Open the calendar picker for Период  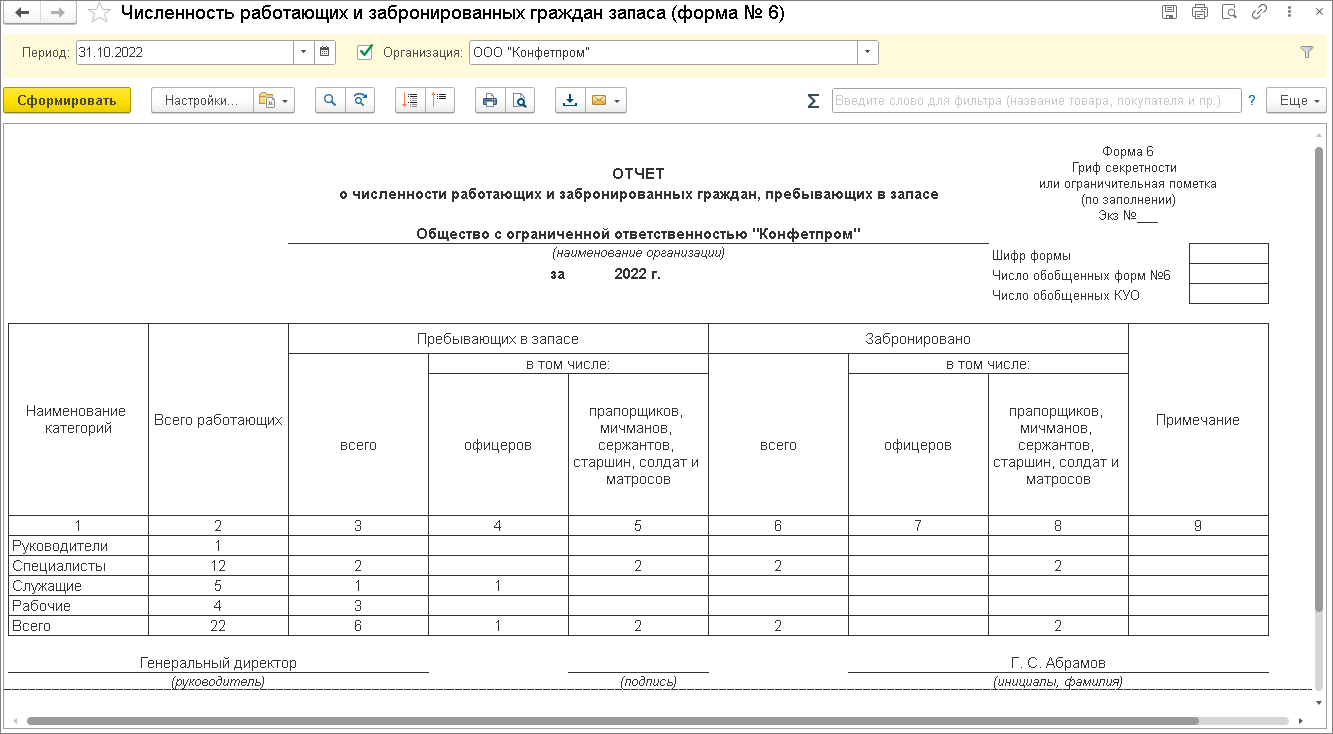coord(324,52)
